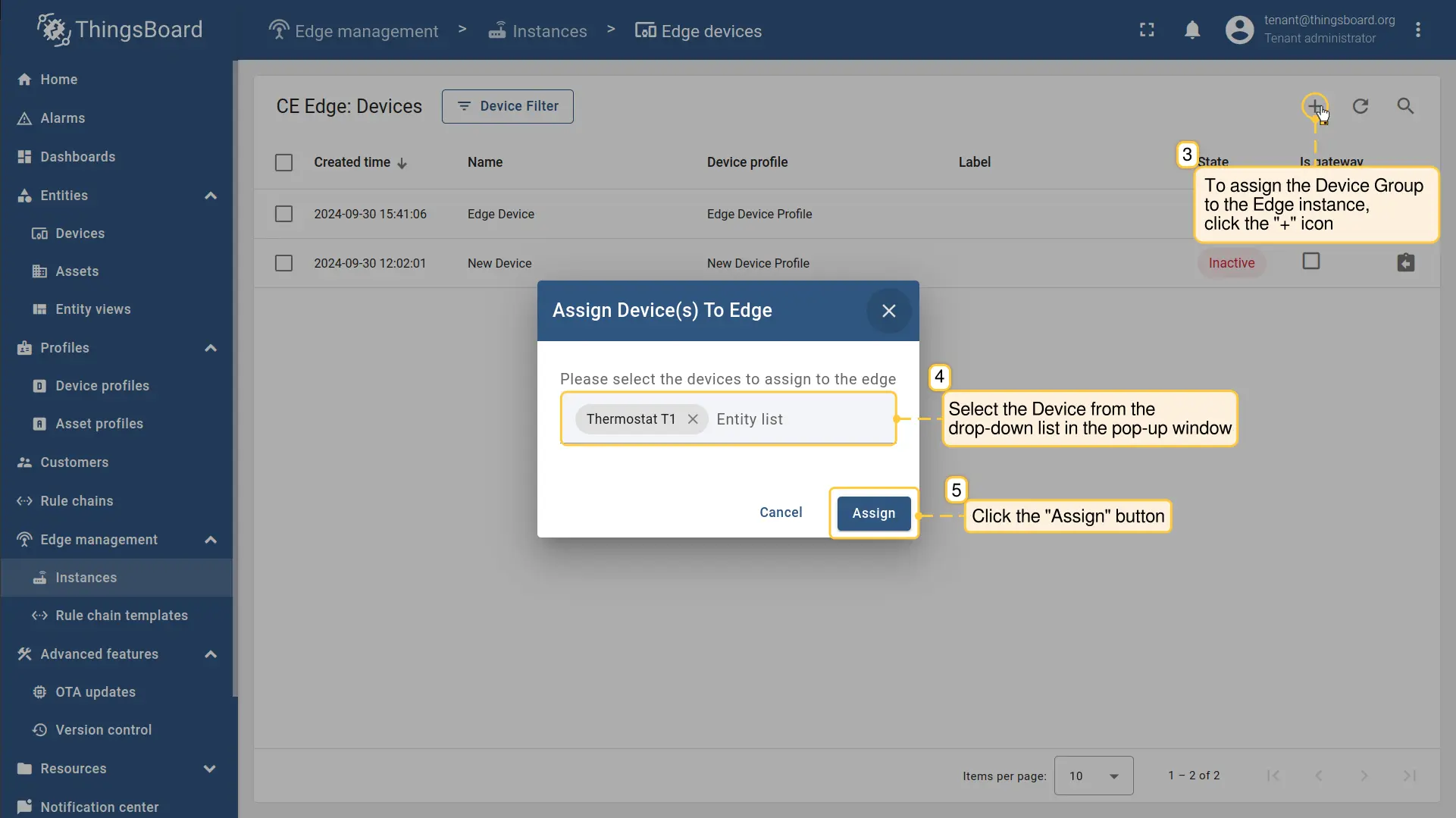The image size is (1456, 818).
Task: Open notifications bell
Action: pyautogui.click(x=1192, y=30)
